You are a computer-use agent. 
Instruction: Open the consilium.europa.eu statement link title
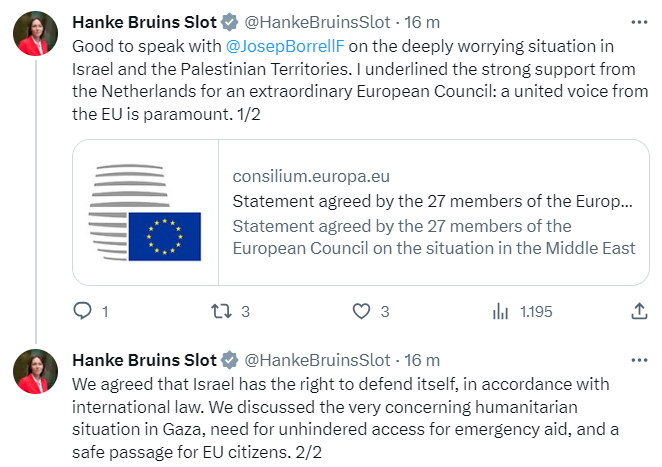pyautogui.click(x=432, y=201)
